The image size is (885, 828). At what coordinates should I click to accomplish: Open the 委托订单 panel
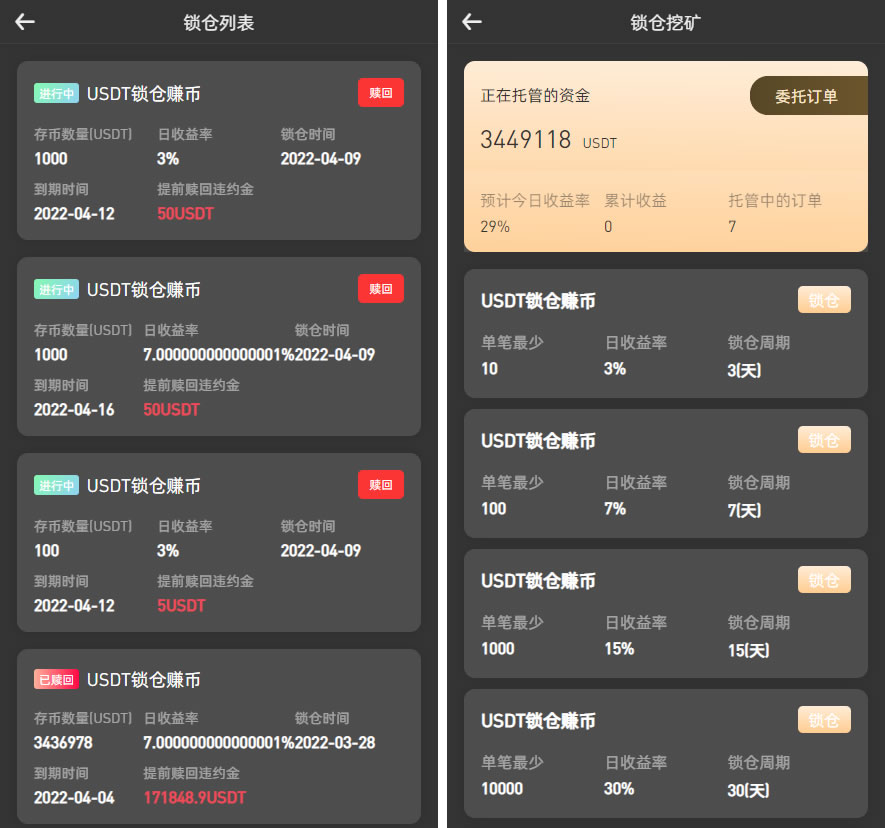pos(810,96)
